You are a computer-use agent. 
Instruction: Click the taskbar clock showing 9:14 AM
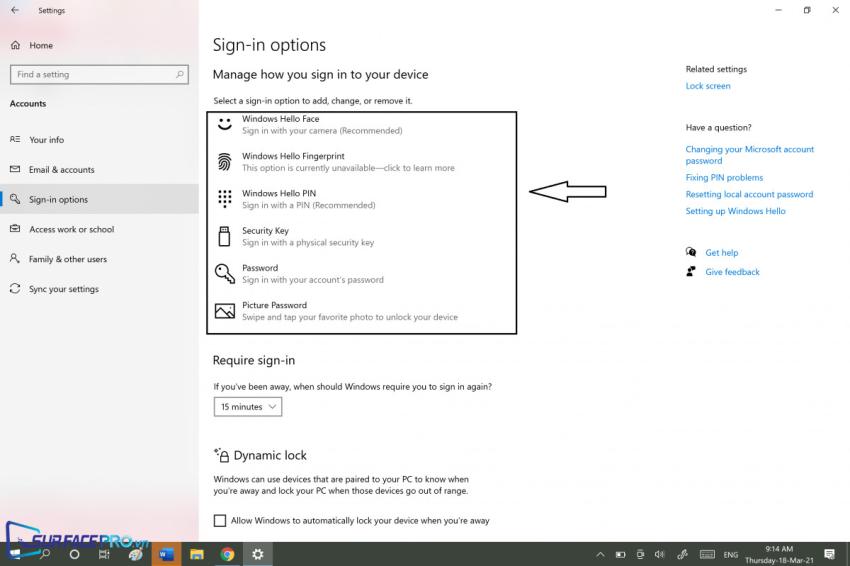[x=779, y=555]
